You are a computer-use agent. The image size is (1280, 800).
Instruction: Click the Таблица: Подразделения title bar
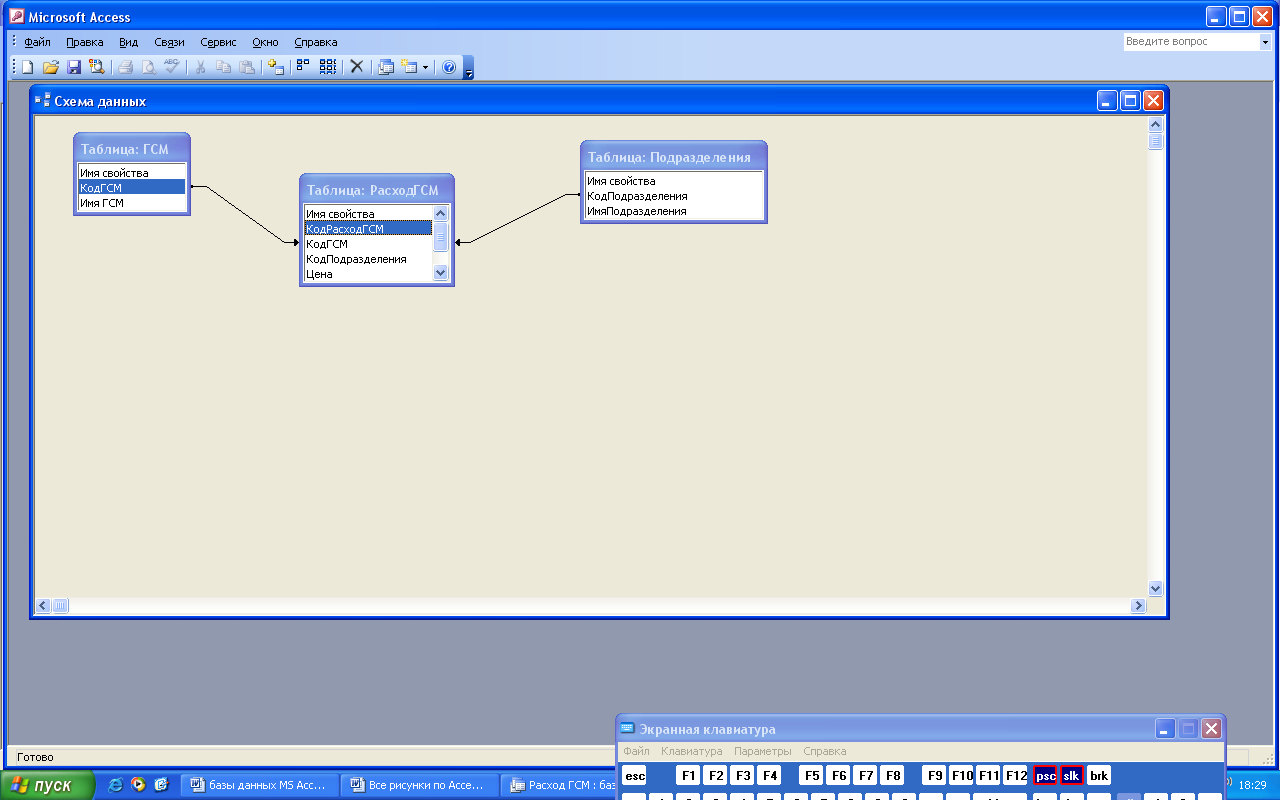click(x=674, y=157)
